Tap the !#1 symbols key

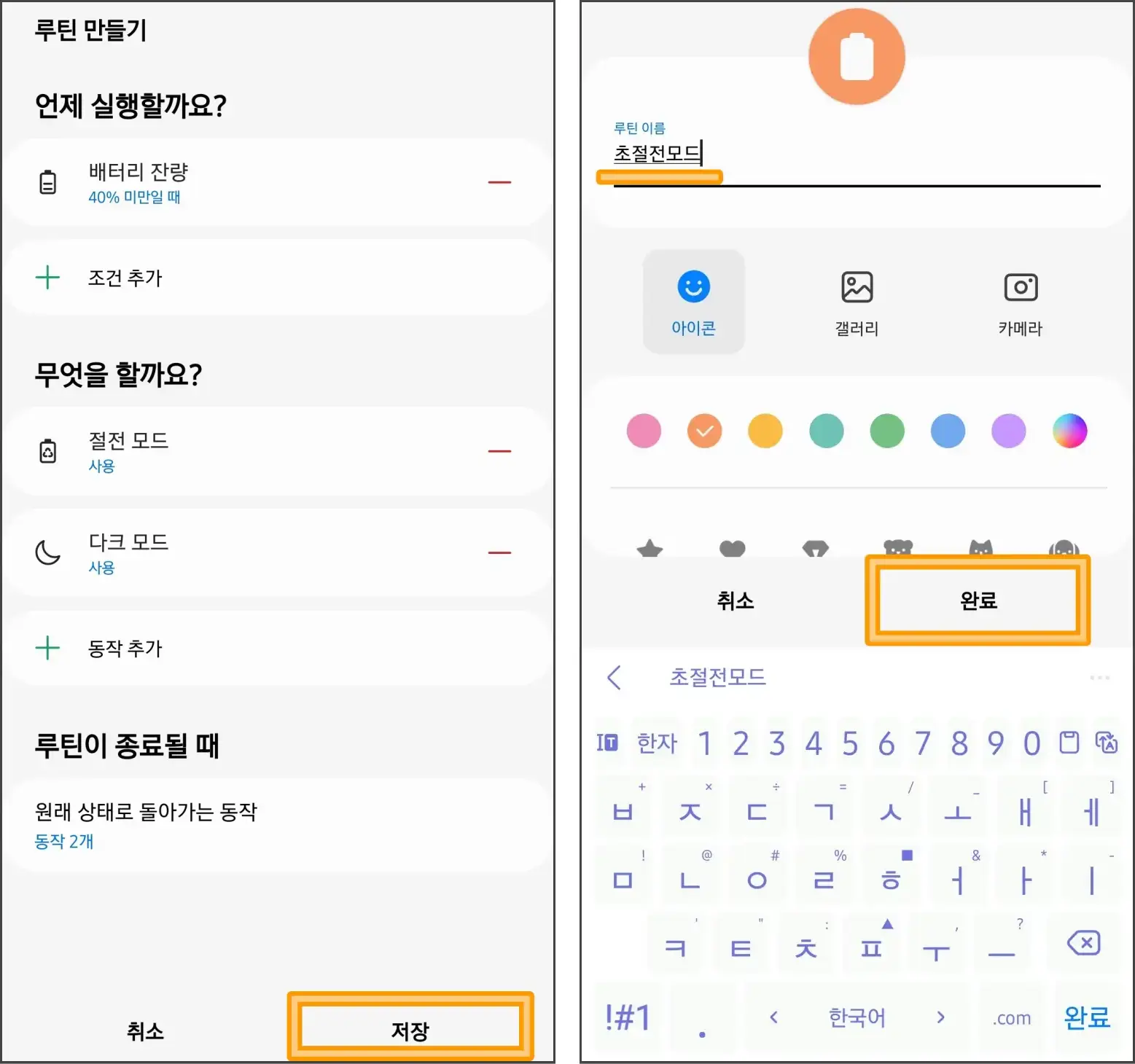coord(628,1017)
